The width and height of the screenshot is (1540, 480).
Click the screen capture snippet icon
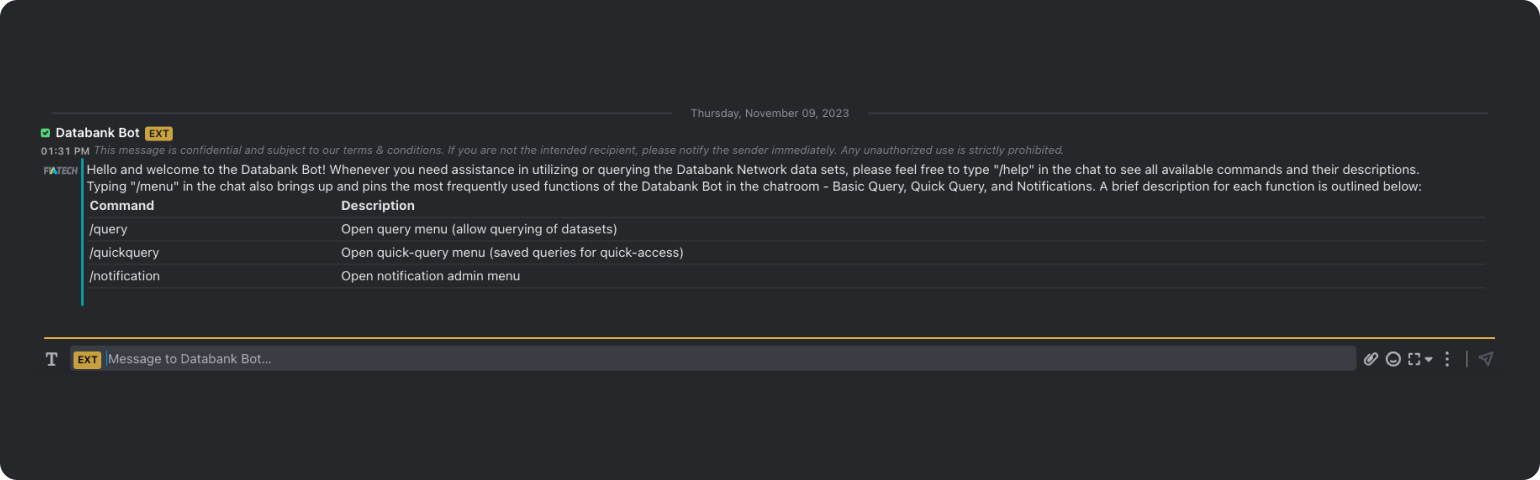tap(1414, 359)
